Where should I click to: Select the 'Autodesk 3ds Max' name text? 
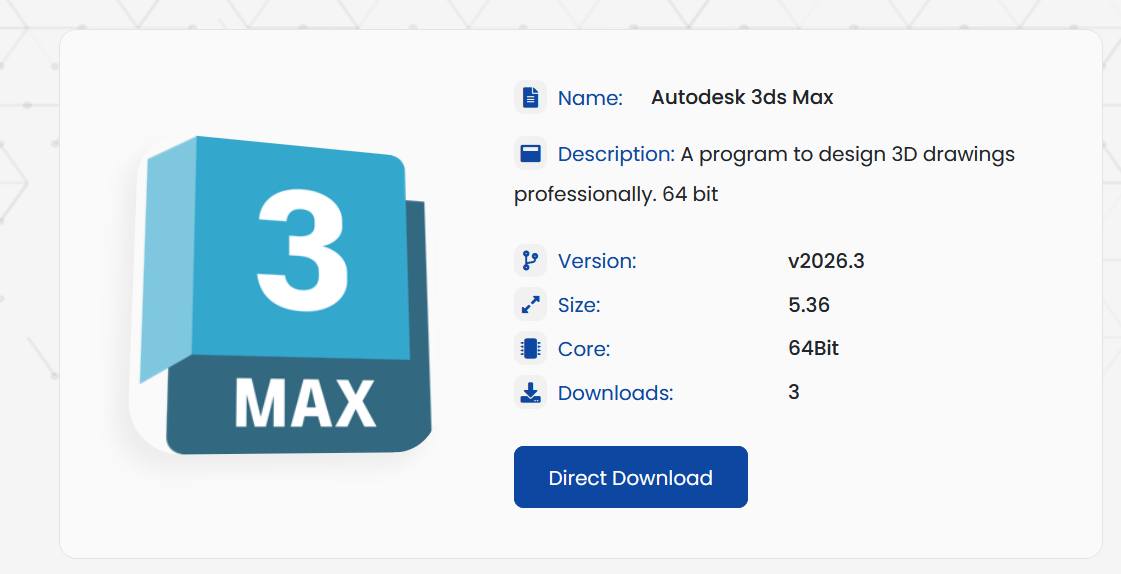click(x=742, y=97)
